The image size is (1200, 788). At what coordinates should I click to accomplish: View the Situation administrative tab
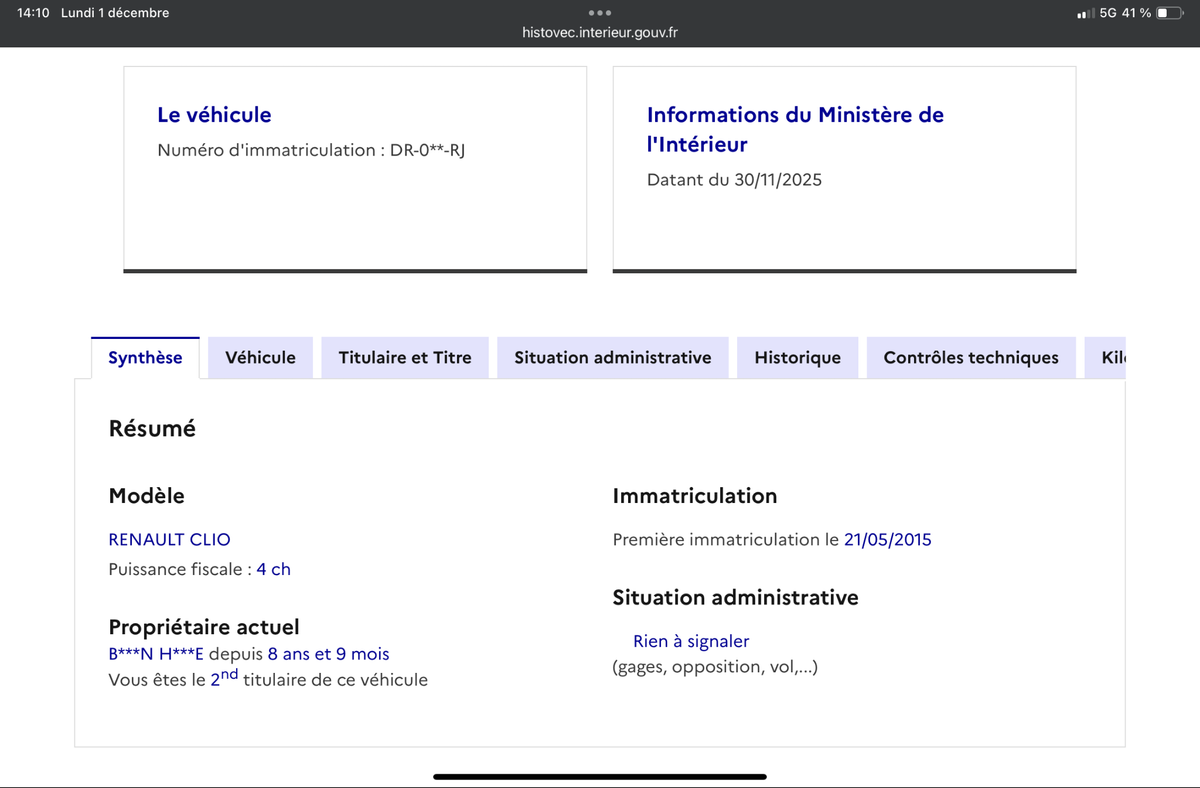point(612,357)
